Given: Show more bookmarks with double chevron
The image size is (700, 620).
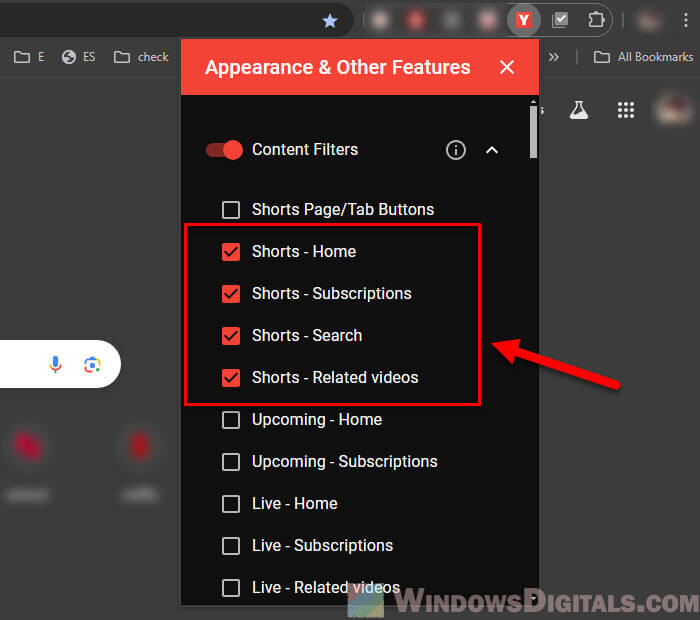Looking at the screenshot, I should pyautogui.click(x=554, y=57).
